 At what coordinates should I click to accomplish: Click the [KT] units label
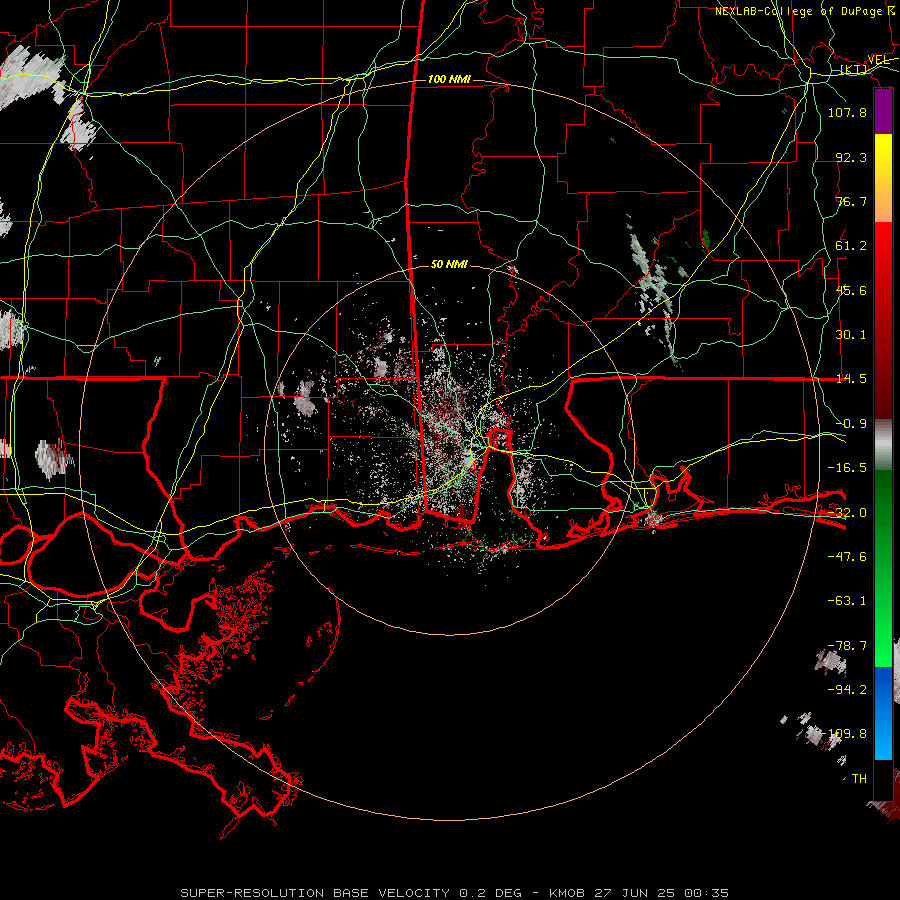[854, 69]
